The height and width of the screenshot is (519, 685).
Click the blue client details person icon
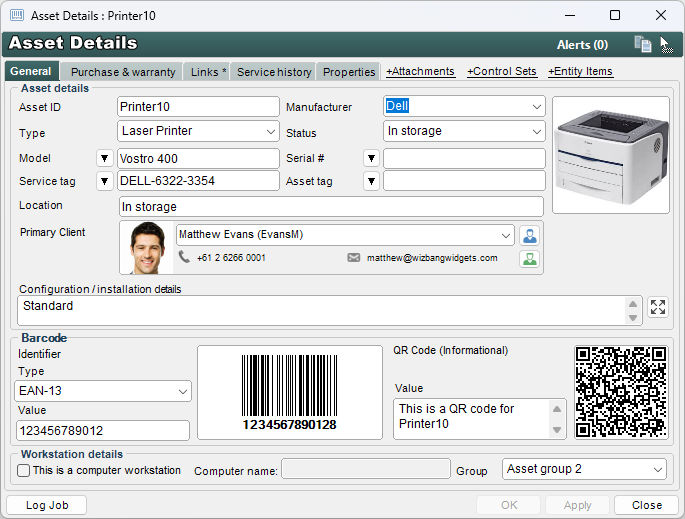529,235
